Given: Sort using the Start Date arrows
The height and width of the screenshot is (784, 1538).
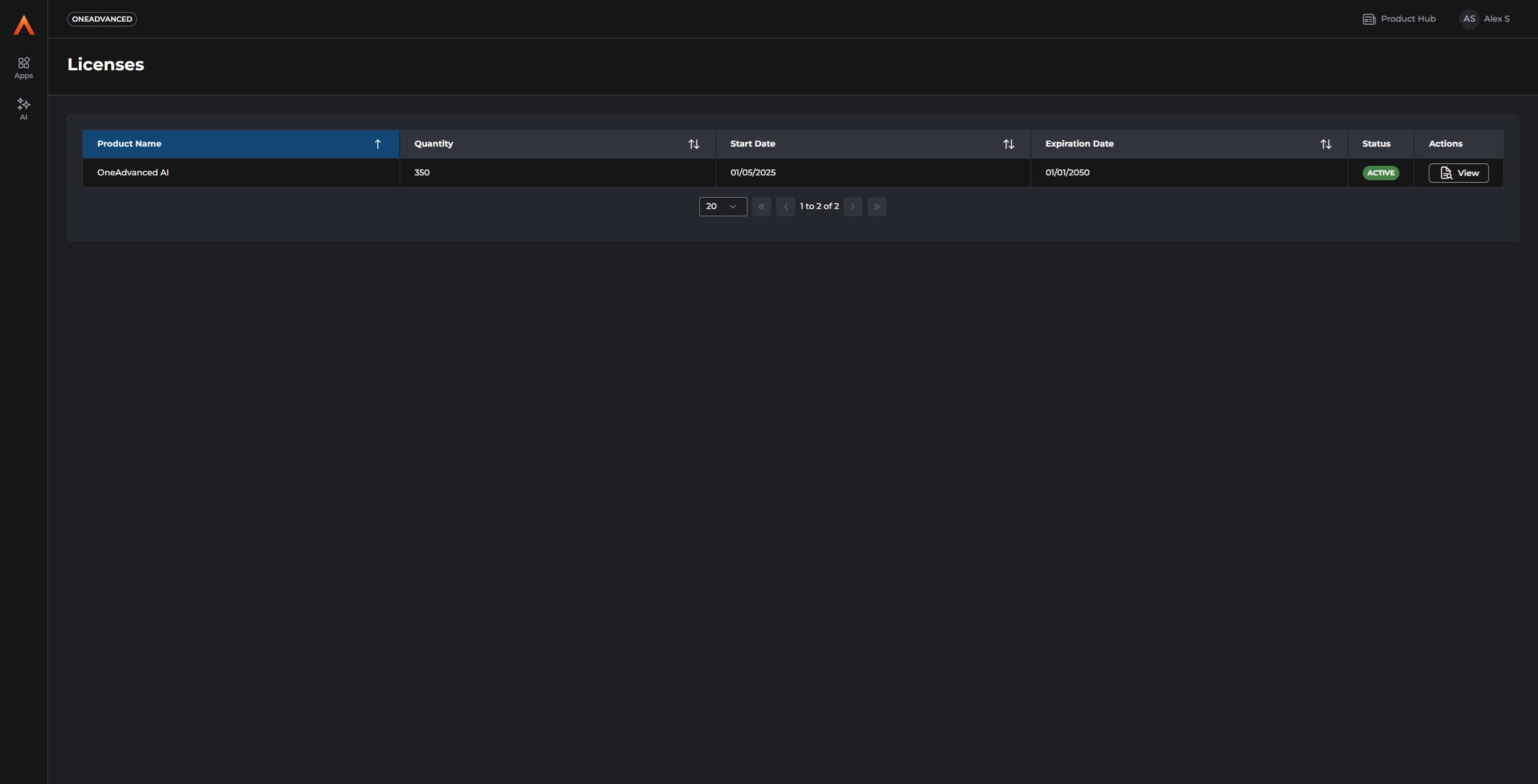Looking at the screenshot, I should point(1009,144).
